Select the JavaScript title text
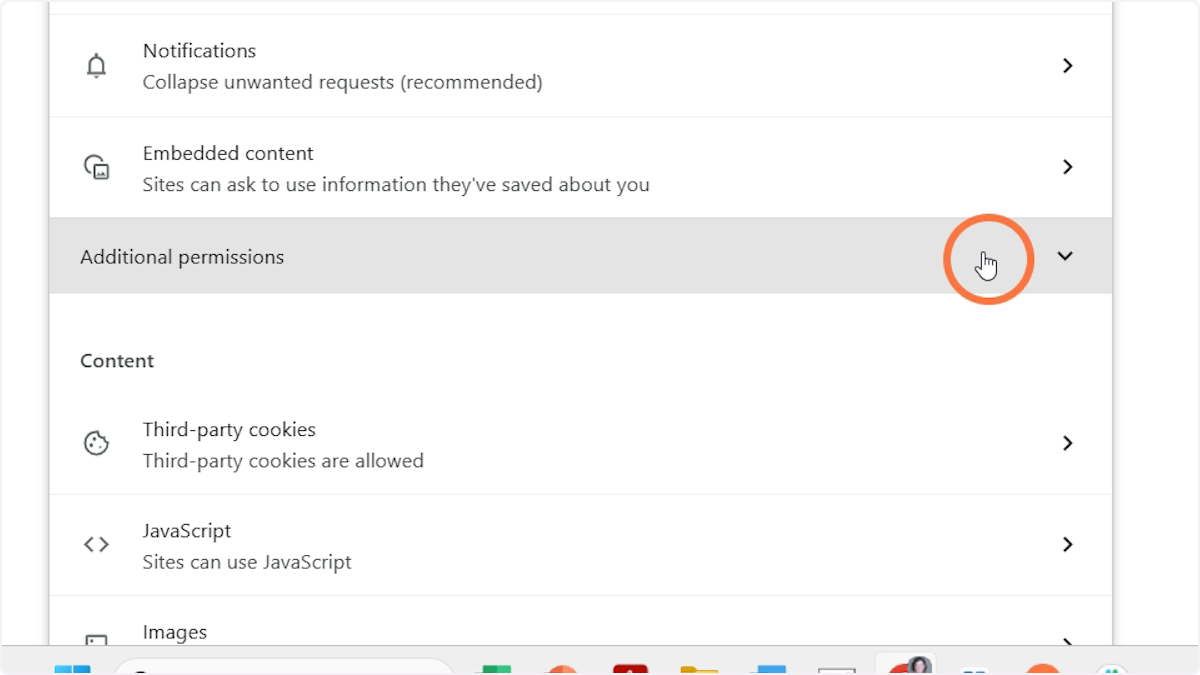 click(187, 531)
